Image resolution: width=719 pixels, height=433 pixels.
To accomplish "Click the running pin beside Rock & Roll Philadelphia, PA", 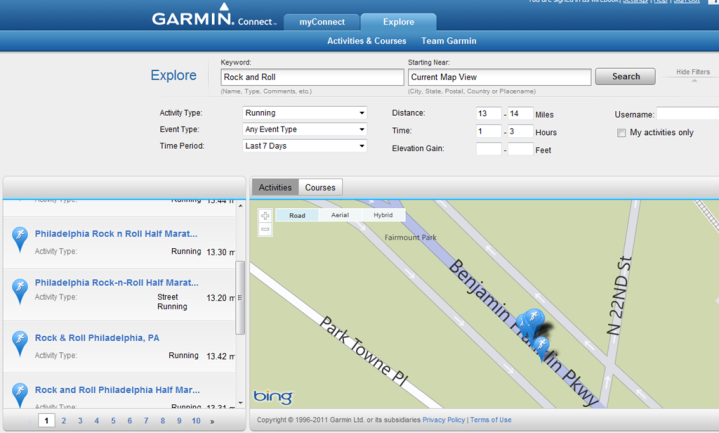I will pyautogui.click(x=20, y=344).
